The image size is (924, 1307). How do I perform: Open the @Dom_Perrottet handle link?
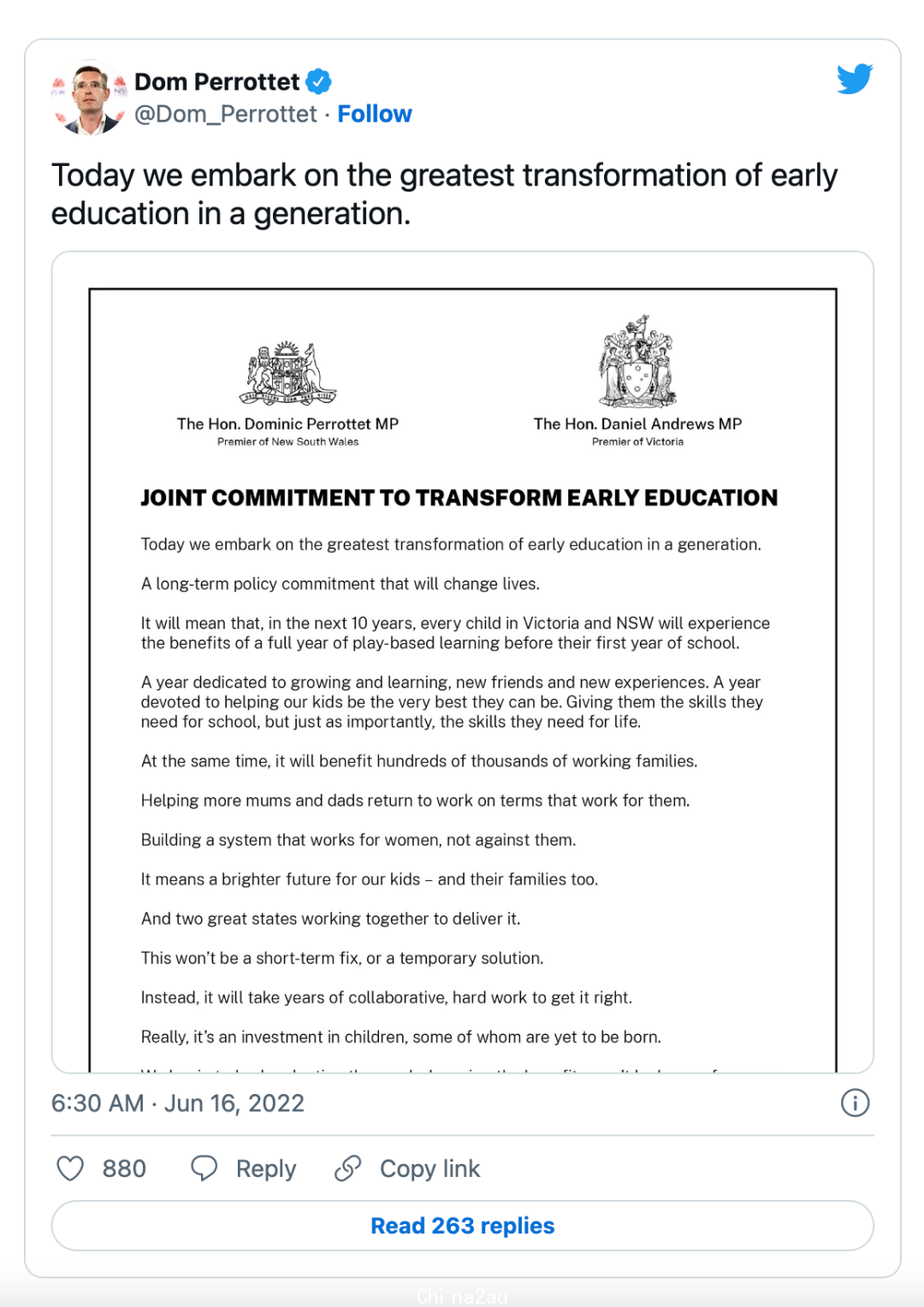pos(226,114)
